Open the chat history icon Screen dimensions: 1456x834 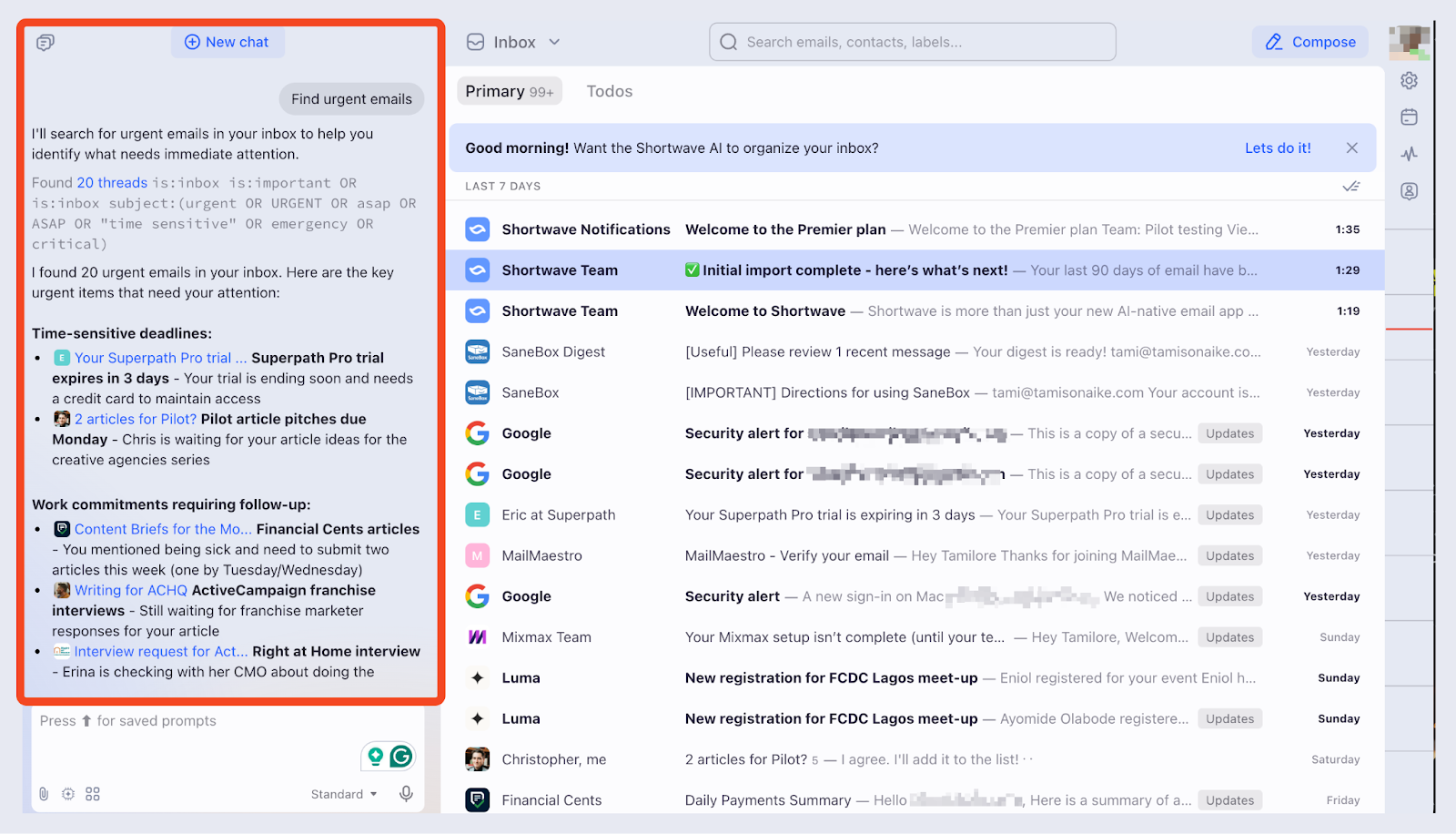click(45, 42)
